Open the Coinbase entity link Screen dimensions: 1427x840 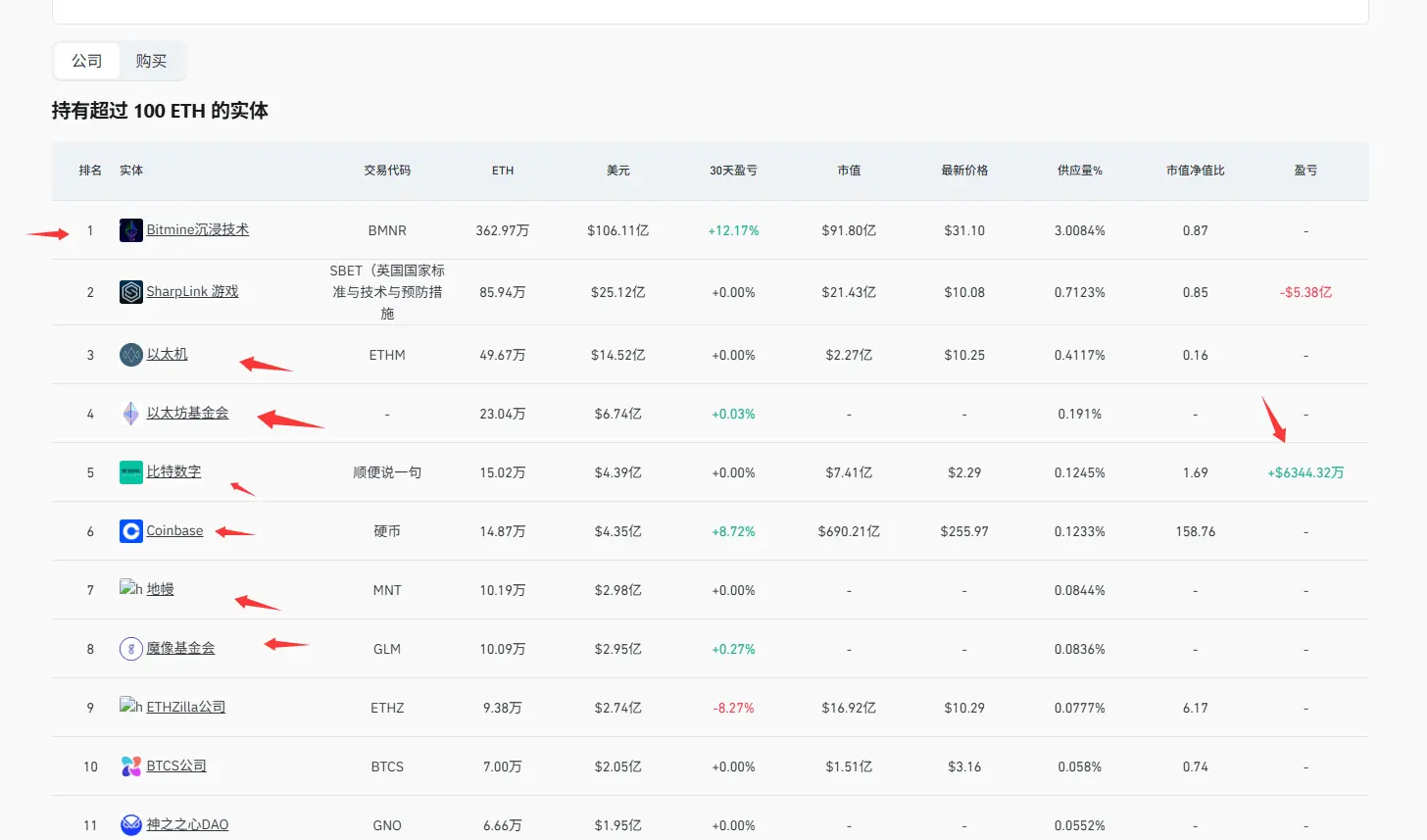coord(175,530)
